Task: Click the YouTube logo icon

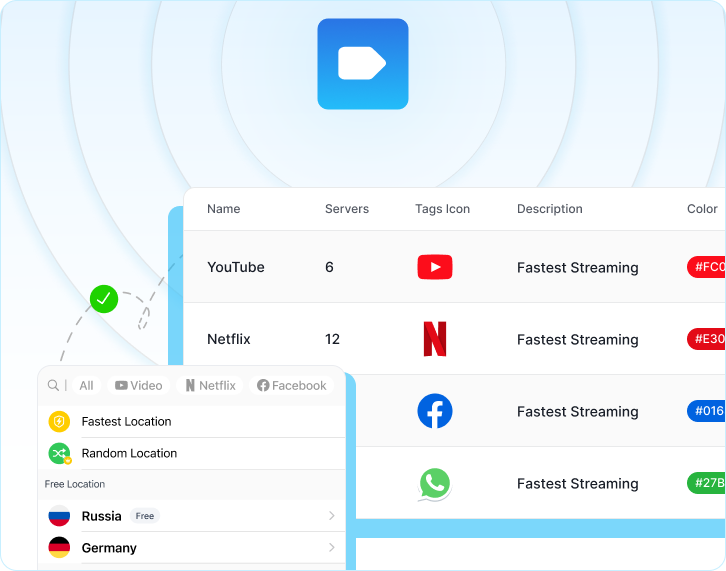Action: coord(434,267)
